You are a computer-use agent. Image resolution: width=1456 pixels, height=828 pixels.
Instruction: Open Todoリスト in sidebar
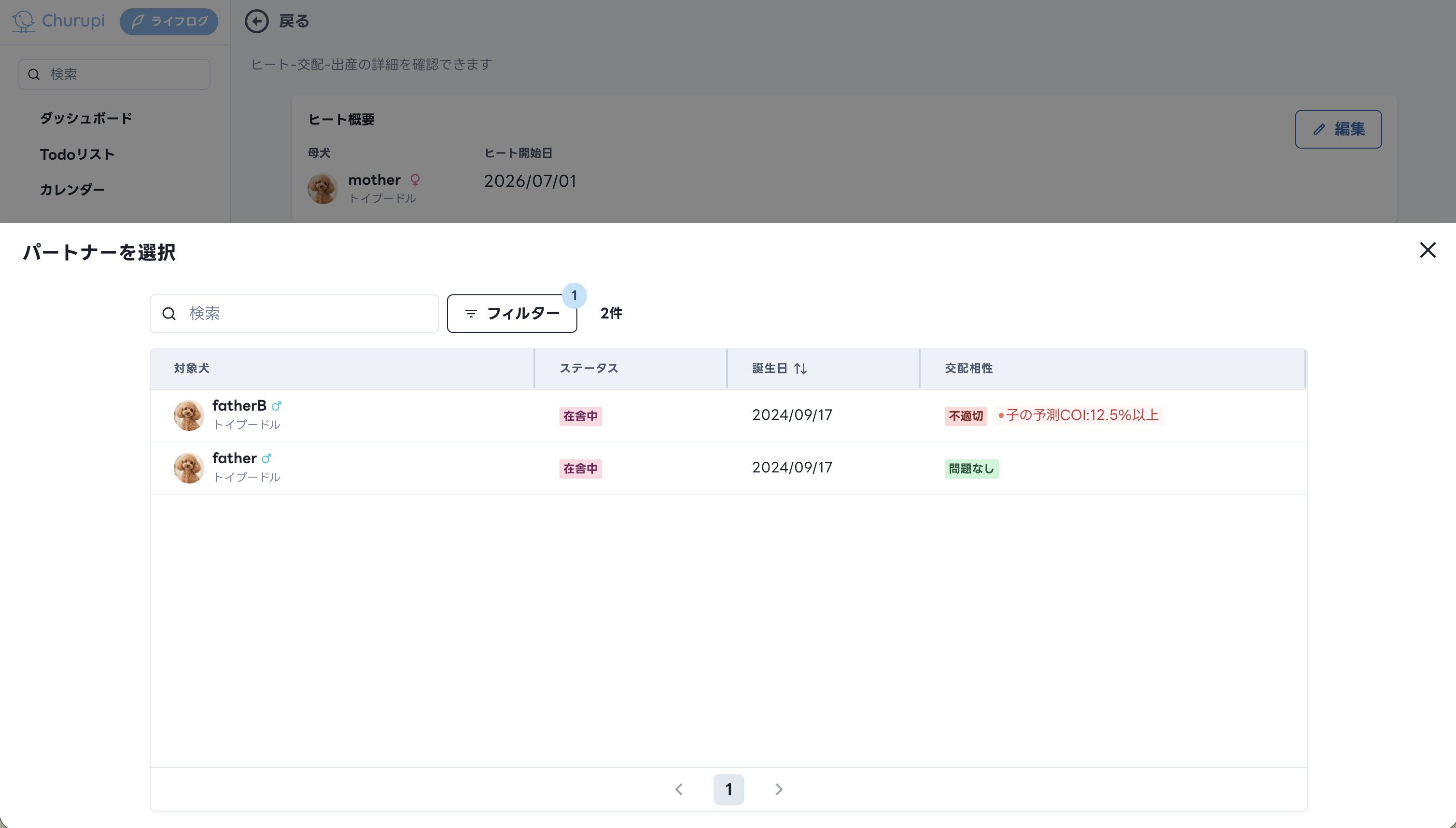pos(77,154)
